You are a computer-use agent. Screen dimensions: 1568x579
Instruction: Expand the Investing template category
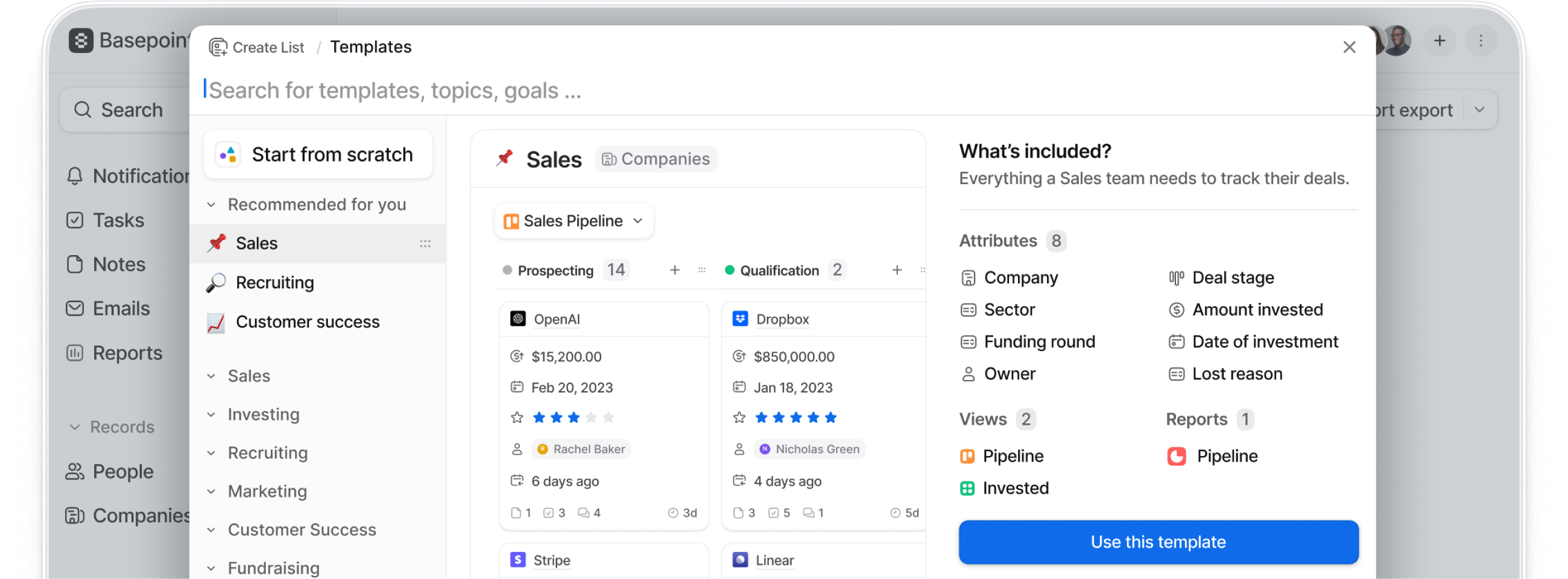(211, 414)
